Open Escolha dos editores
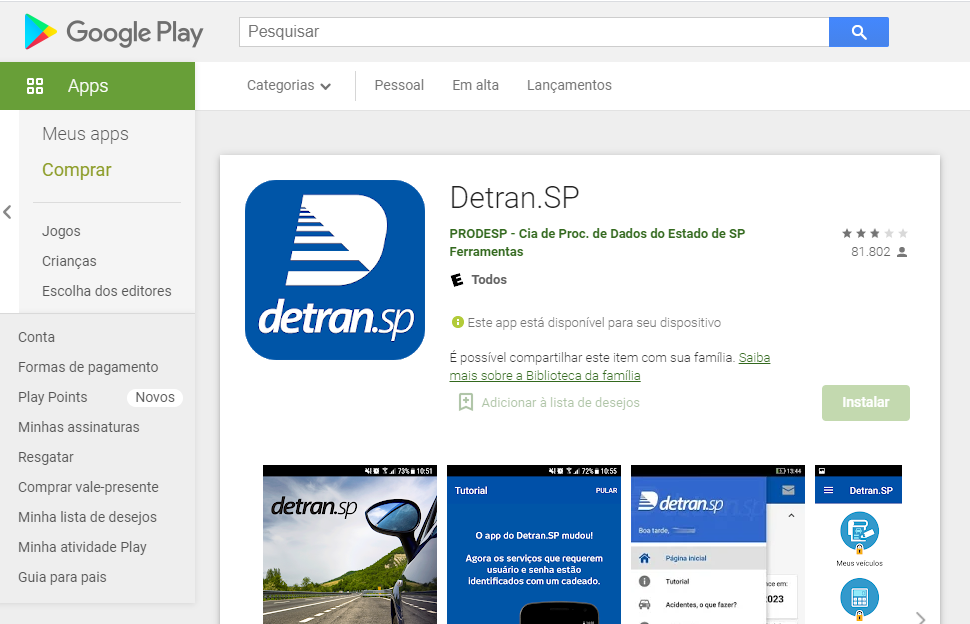This screenshot has width=970, height=624. click(x=106, y=291)
